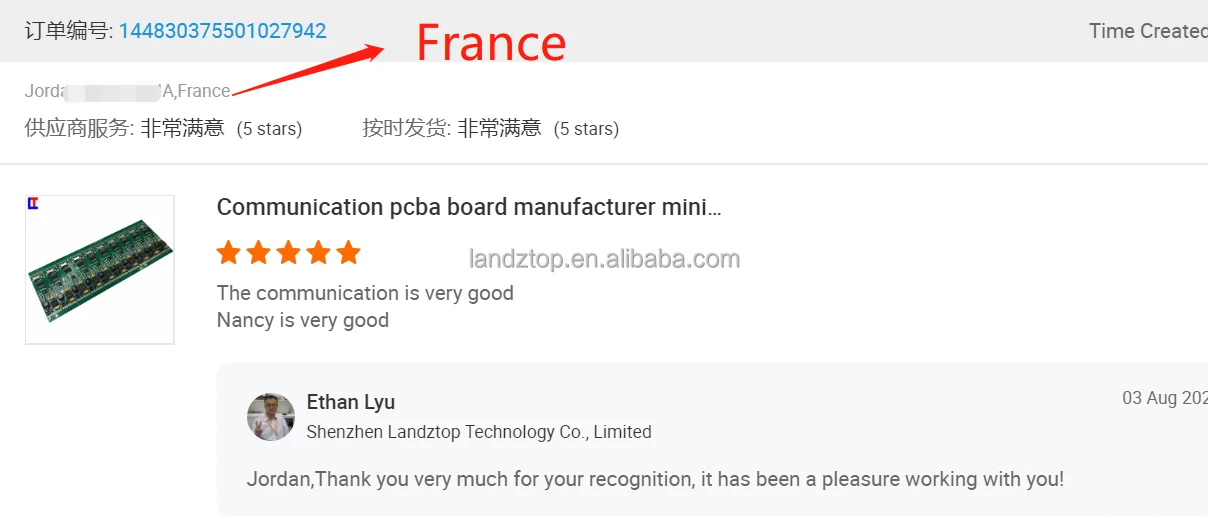Open the Communication pcba board product title
The image size is (1208, 519).
(x=469, y=207)
